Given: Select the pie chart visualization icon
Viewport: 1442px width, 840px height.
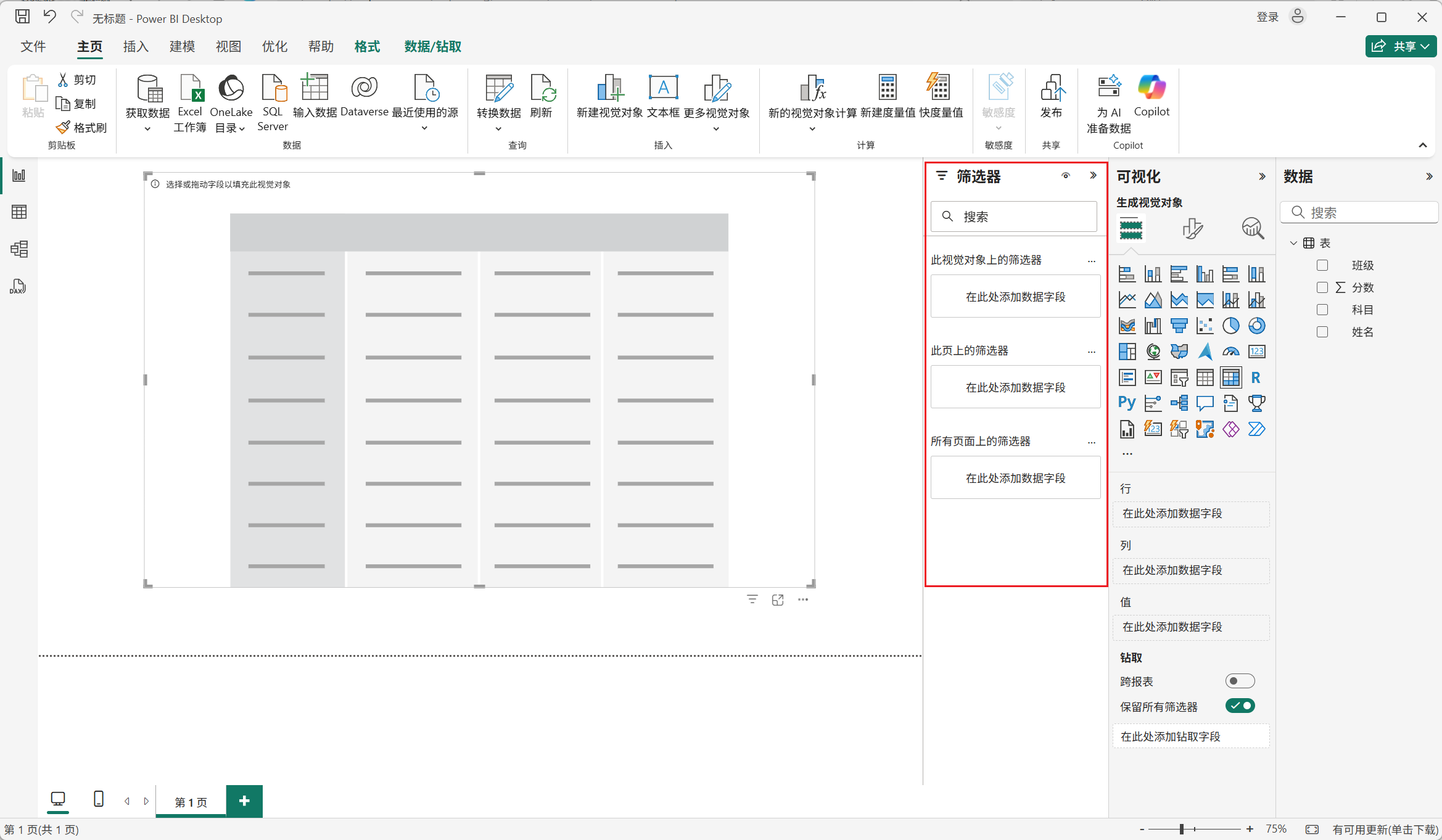Looking at the screenshot, I should point(1230,326).
